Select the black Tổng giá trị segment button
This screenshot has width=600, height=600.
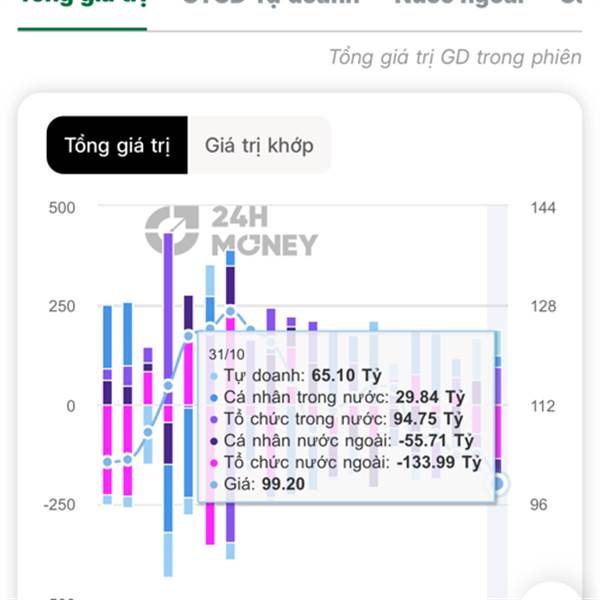pyautogui.click(x=117, y=146)
